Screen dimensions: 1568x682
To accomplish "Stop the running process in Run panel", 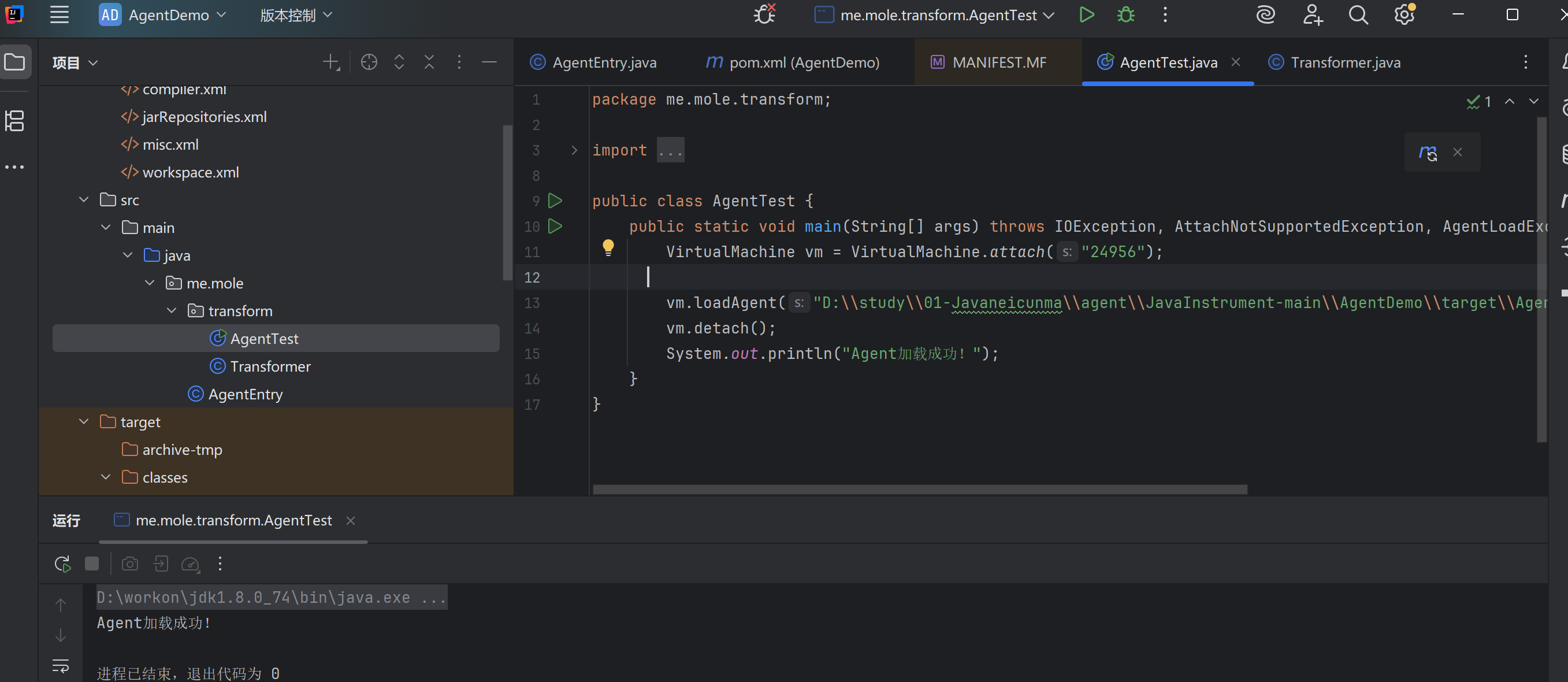I will tap(92, 564).
